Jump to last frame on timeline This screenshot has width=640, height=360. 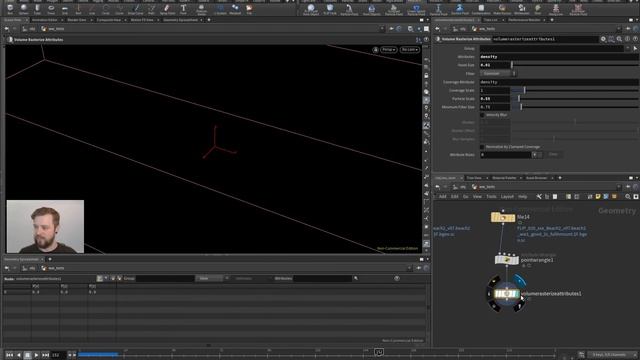45,355
